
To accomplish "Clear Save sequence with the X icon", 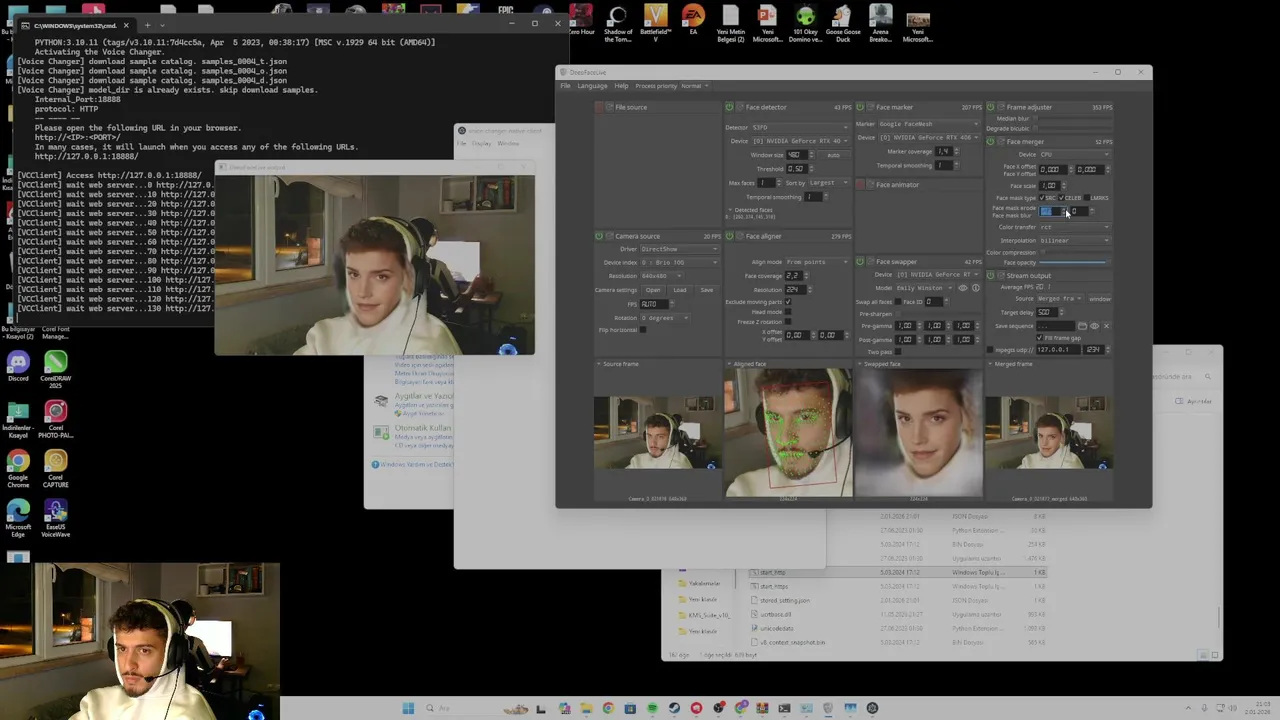I will (1106, 326).
